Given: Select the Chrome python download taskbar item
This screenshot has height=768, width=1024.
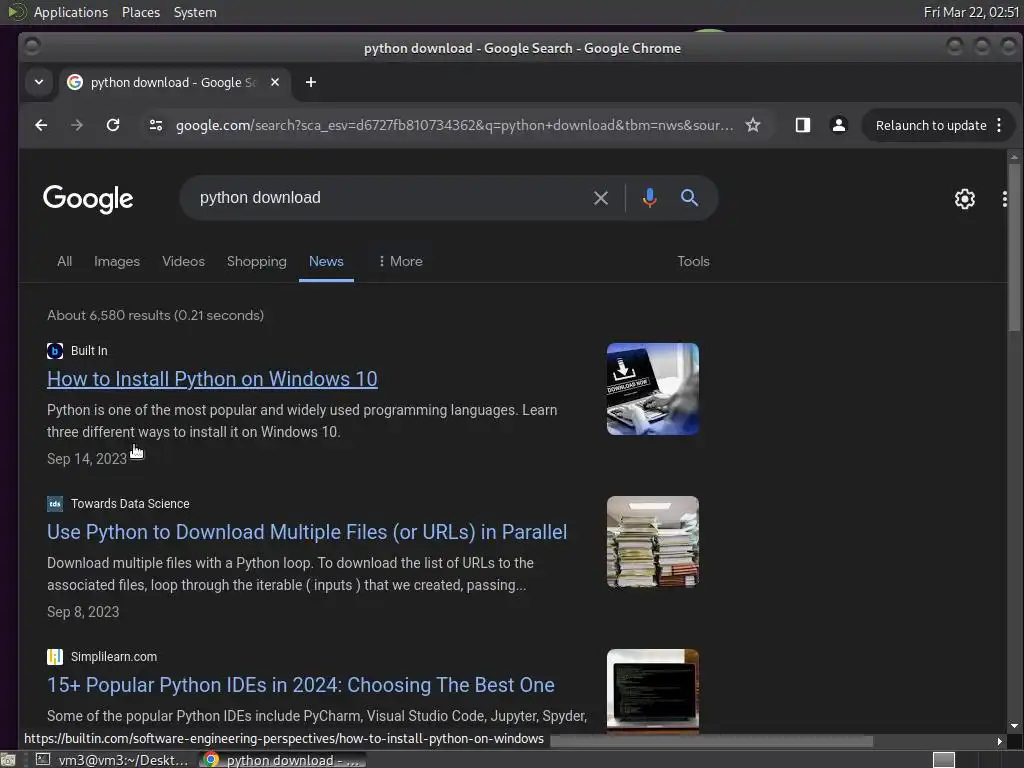Looking at the screenshot, I should click(x=282, y=760).
